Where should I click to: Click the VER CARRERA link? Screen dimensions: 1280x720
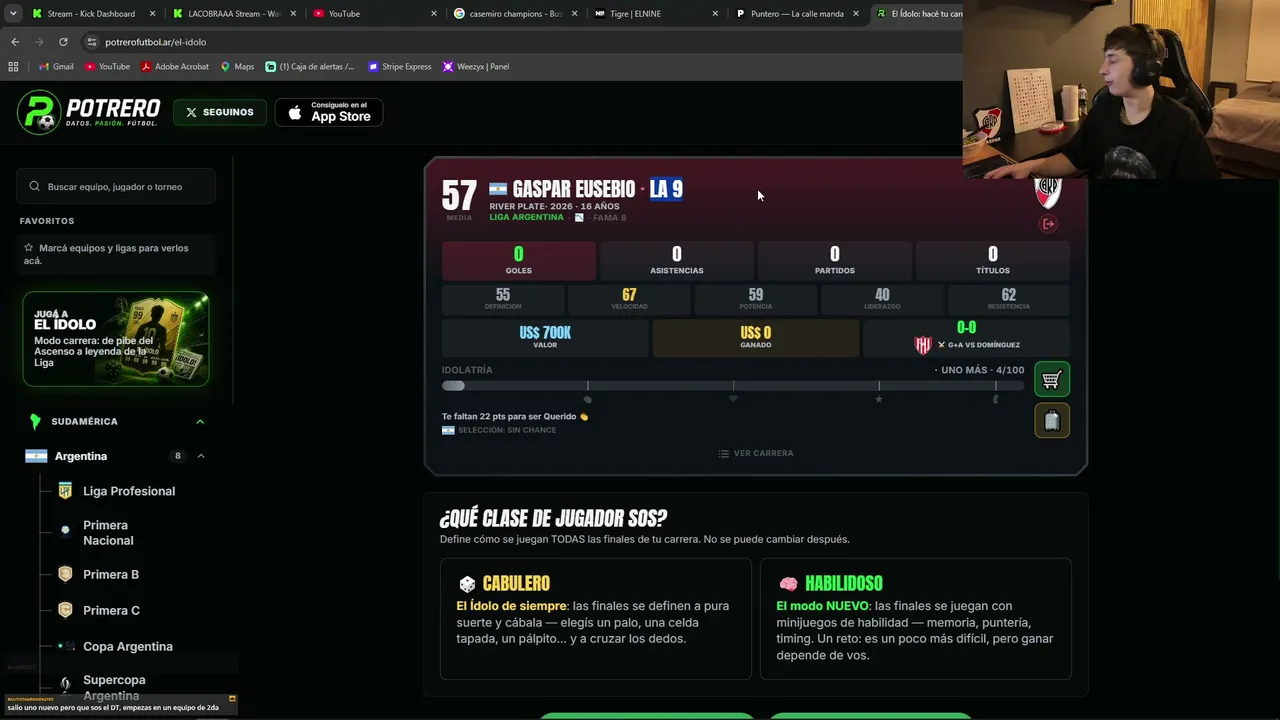point(756,453)
